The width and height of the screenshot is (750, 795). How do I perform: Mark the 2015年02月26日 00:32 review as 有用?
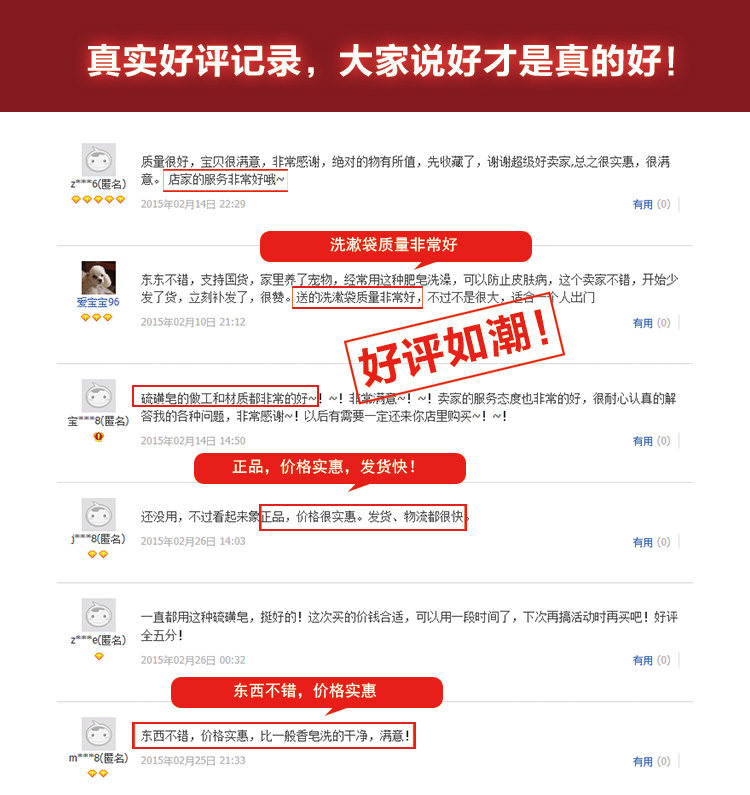coord(642,660)
